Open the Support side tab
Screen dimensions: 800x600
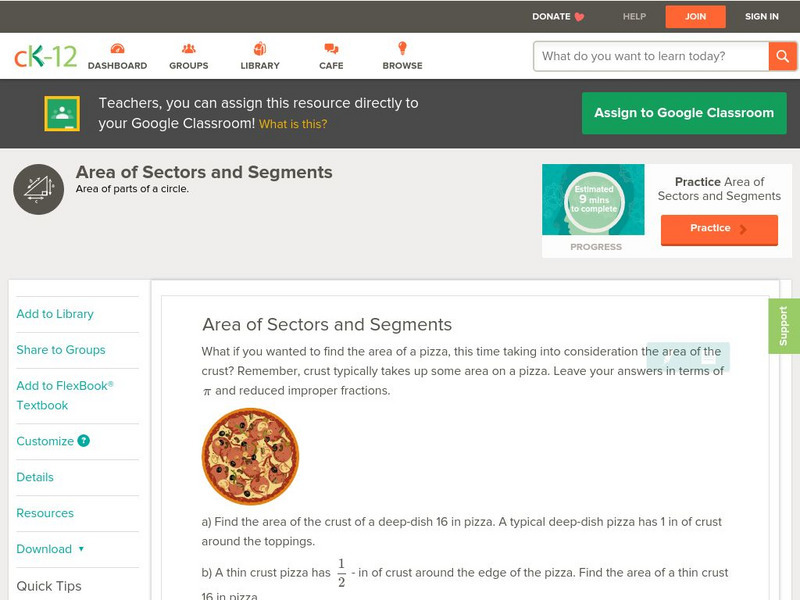[784, 326]
